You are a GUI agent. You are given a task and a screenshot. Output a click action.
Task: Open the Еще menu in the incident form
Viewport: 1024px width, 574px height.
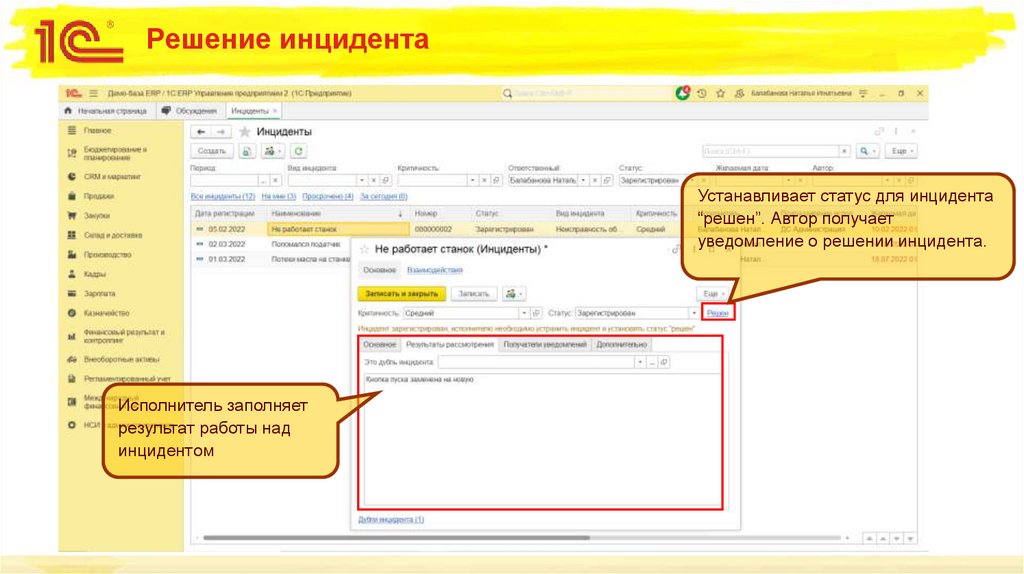tap(713, 294)
